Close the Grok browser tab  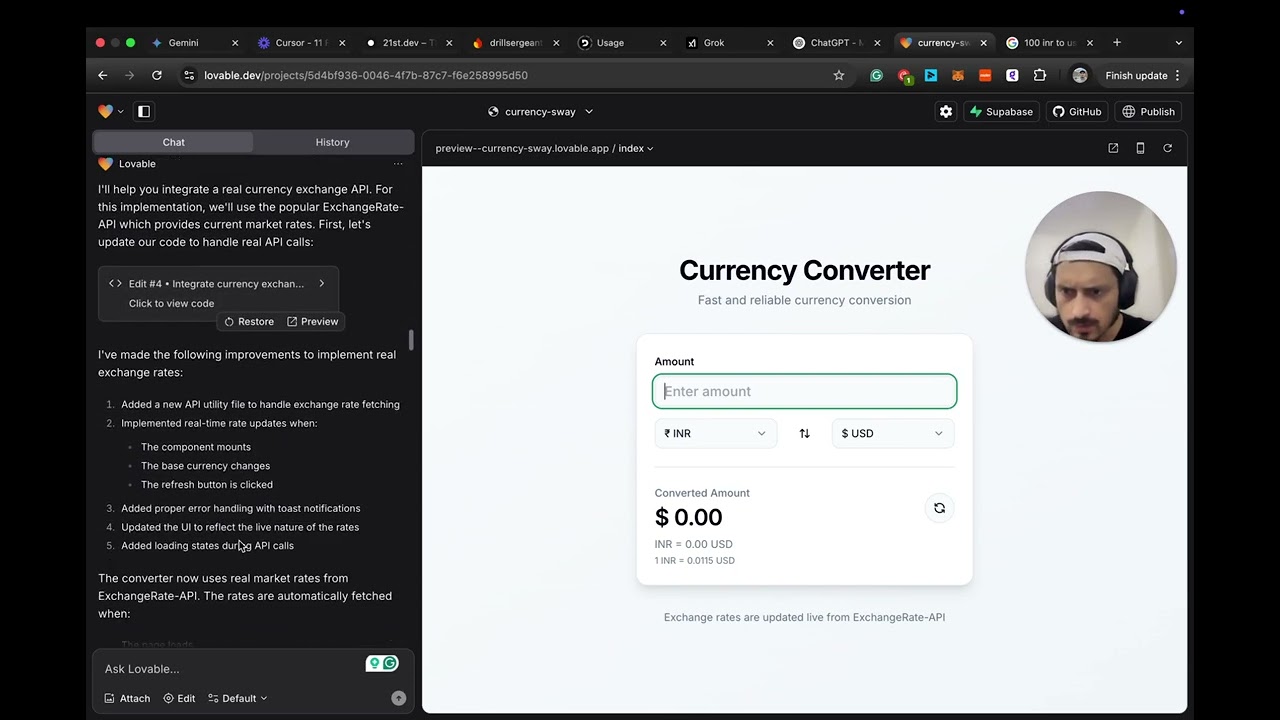click(x=770, y=43)
